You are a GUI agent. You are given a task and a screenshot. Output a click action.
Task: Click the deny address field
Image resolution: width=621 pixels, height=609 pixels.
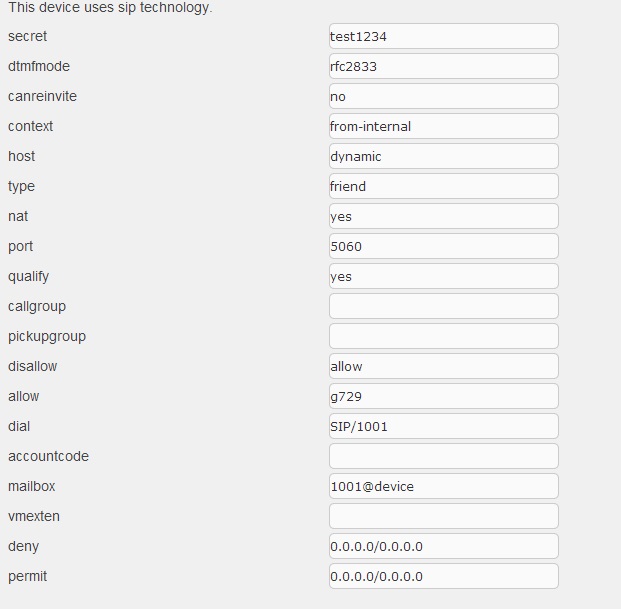(443, 547)
